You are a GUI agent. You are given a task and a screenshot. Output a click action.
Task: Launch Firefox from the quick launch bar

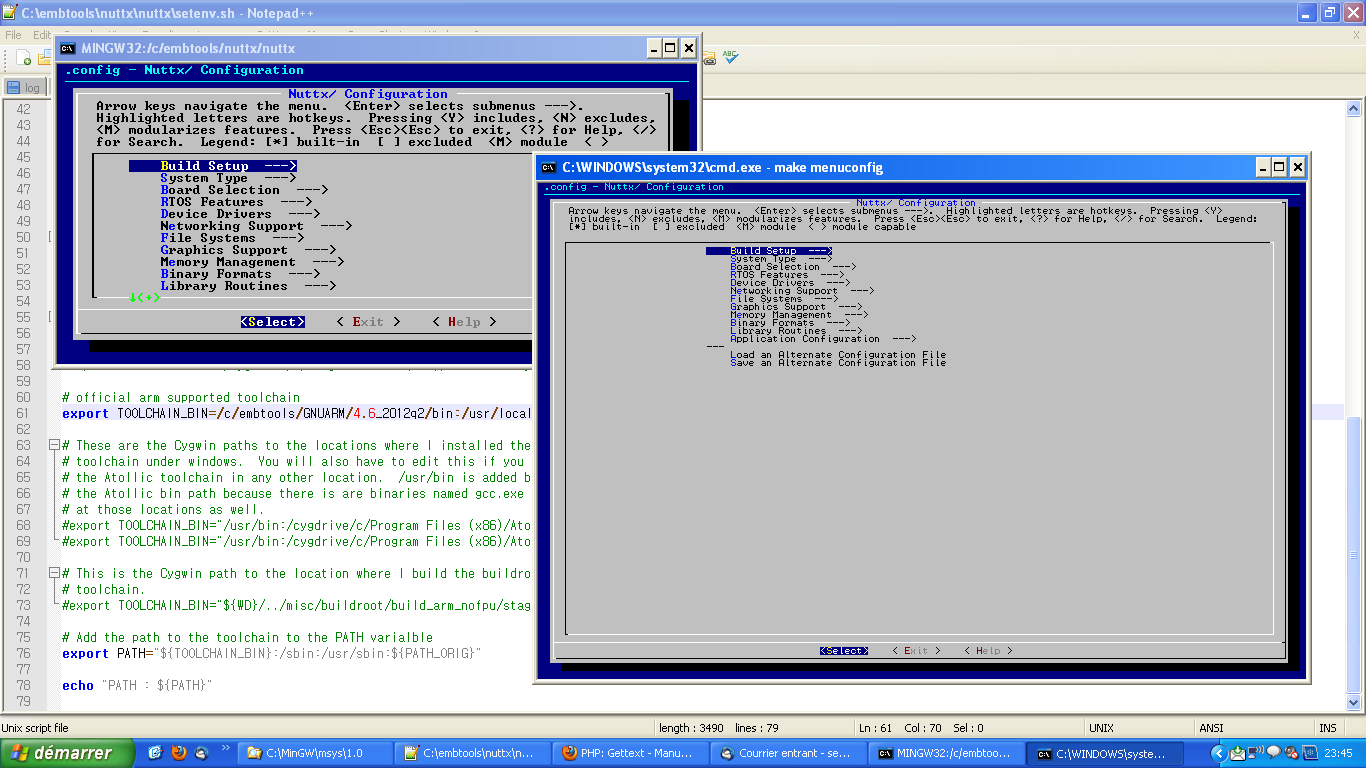(179, 753)
